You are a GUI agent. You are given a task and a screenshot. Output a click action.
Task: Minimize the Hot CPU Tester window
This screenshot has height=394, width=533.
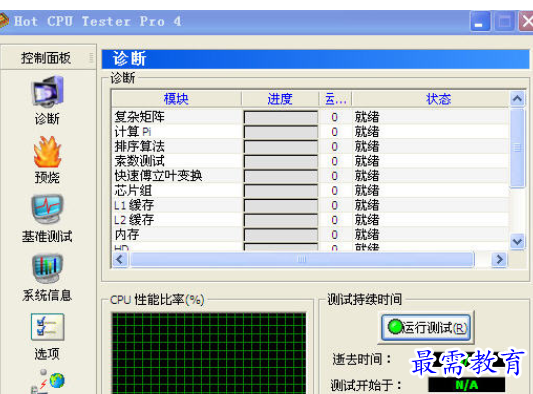[x=480, y=21]
